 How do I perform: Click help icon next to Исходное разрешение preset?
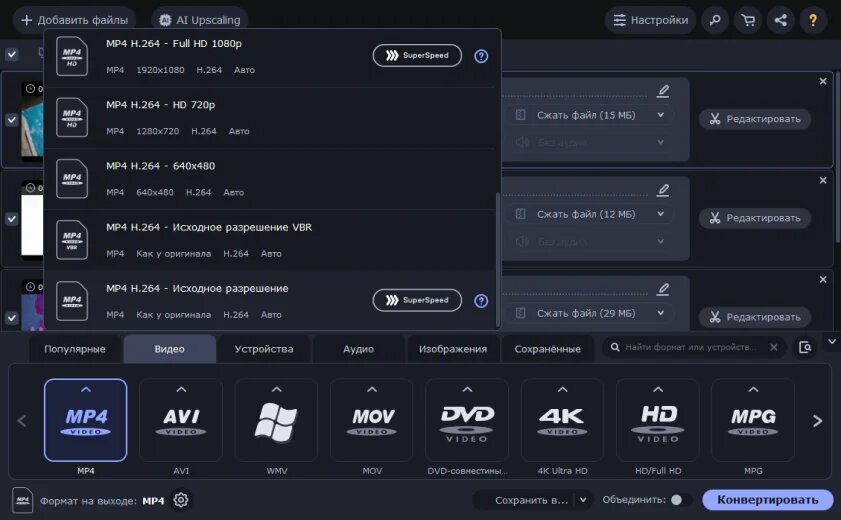(481, 300)
